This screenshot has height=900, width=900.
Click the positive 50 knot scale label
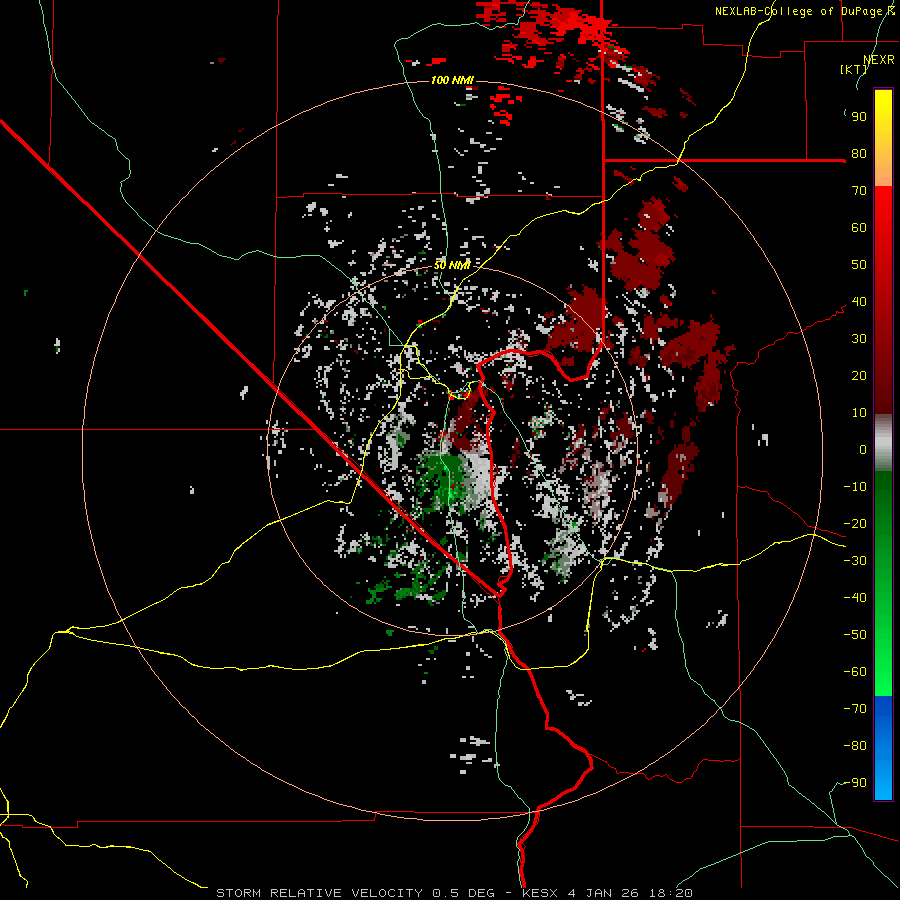(x=859, y=265)
